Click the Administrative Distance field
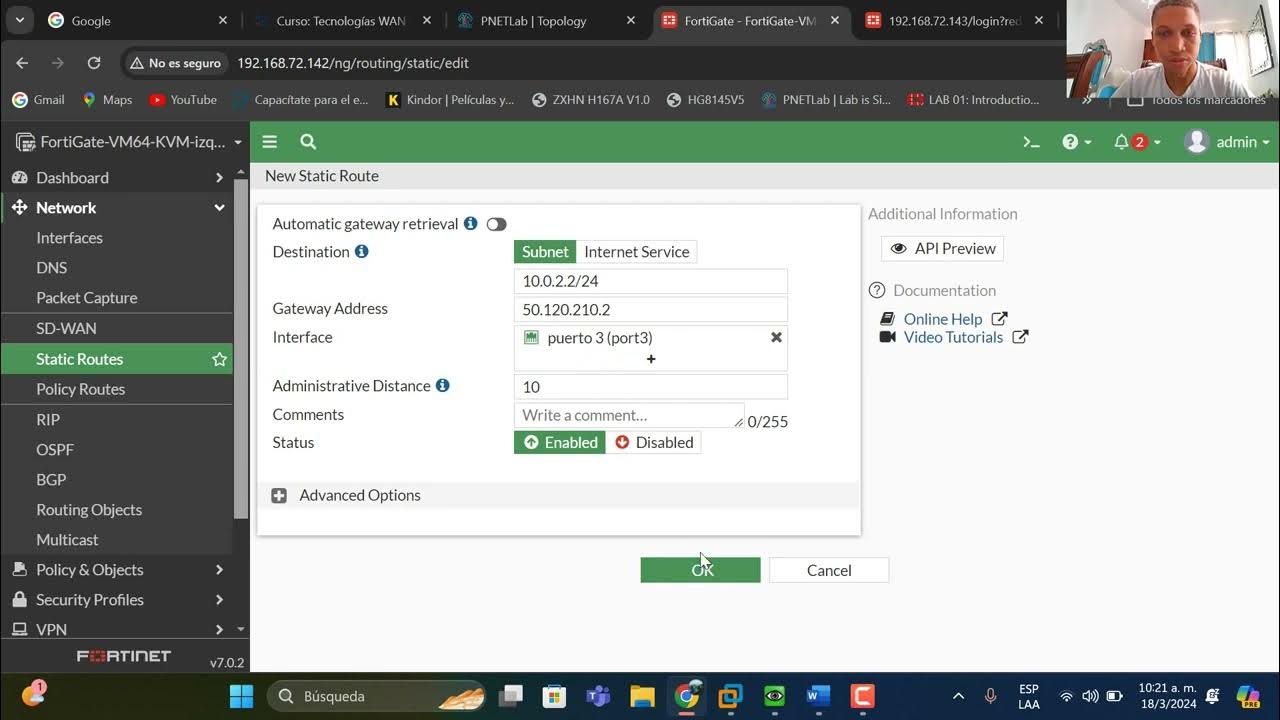The height and width of the screenshot is (720, 1280). point(650,387)
